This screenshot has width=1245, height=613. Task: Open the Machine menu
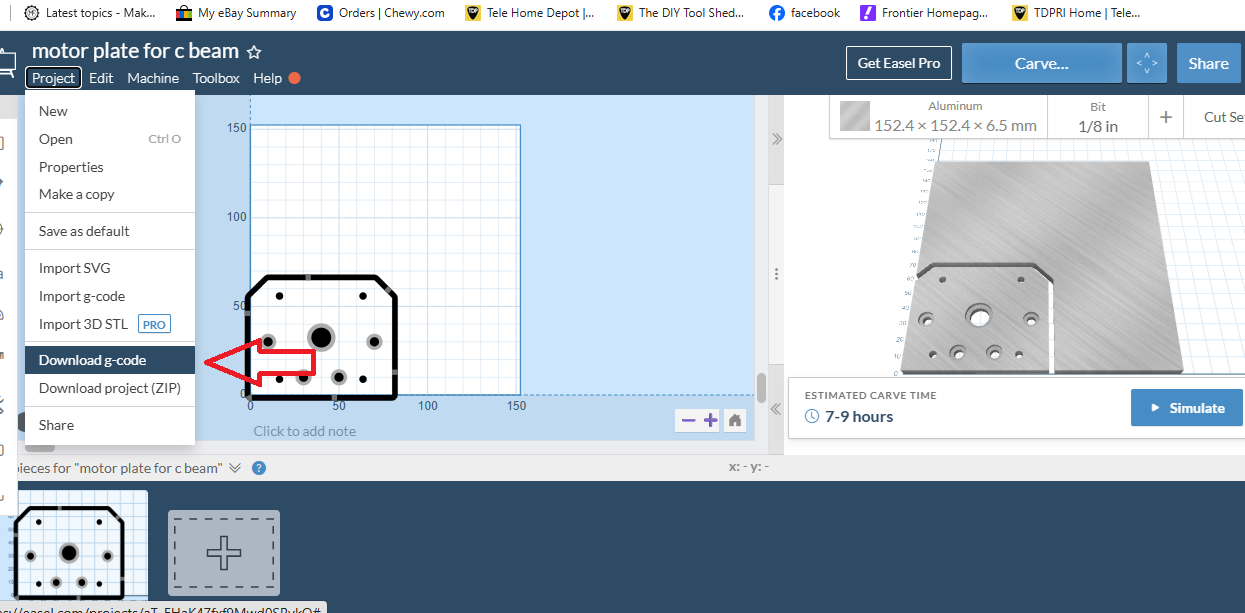[153, 78]
